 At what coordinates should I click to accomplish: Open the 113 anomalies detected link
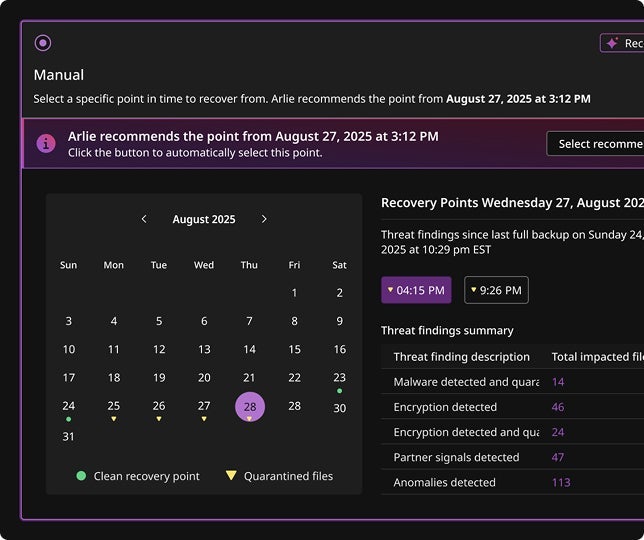[561, 482]
